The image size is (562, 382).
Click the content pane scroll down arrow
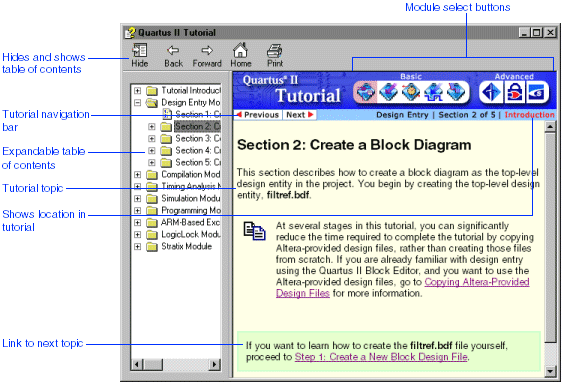550,371
